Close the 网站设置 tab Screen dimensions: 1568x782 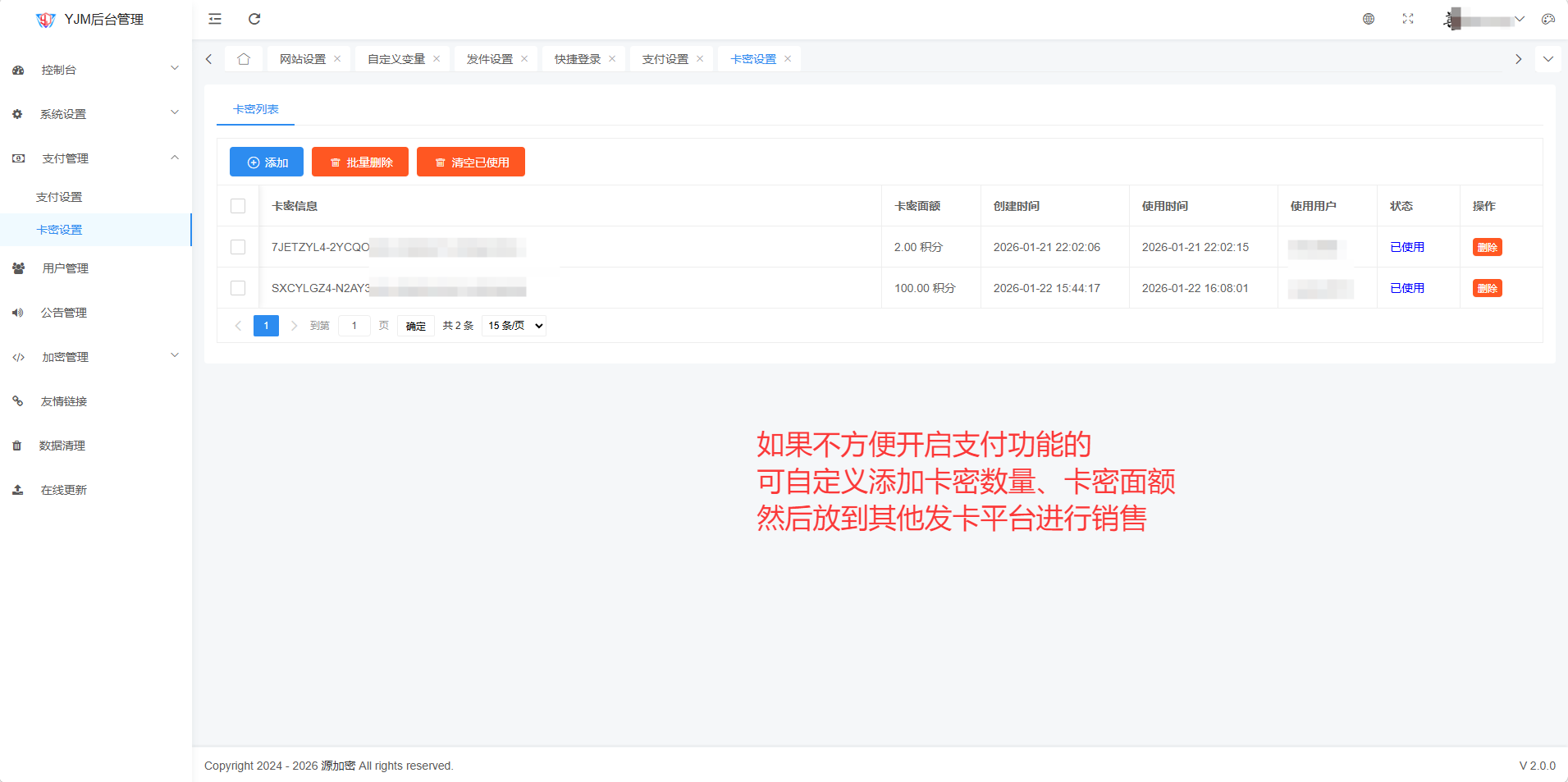point(337,59)
